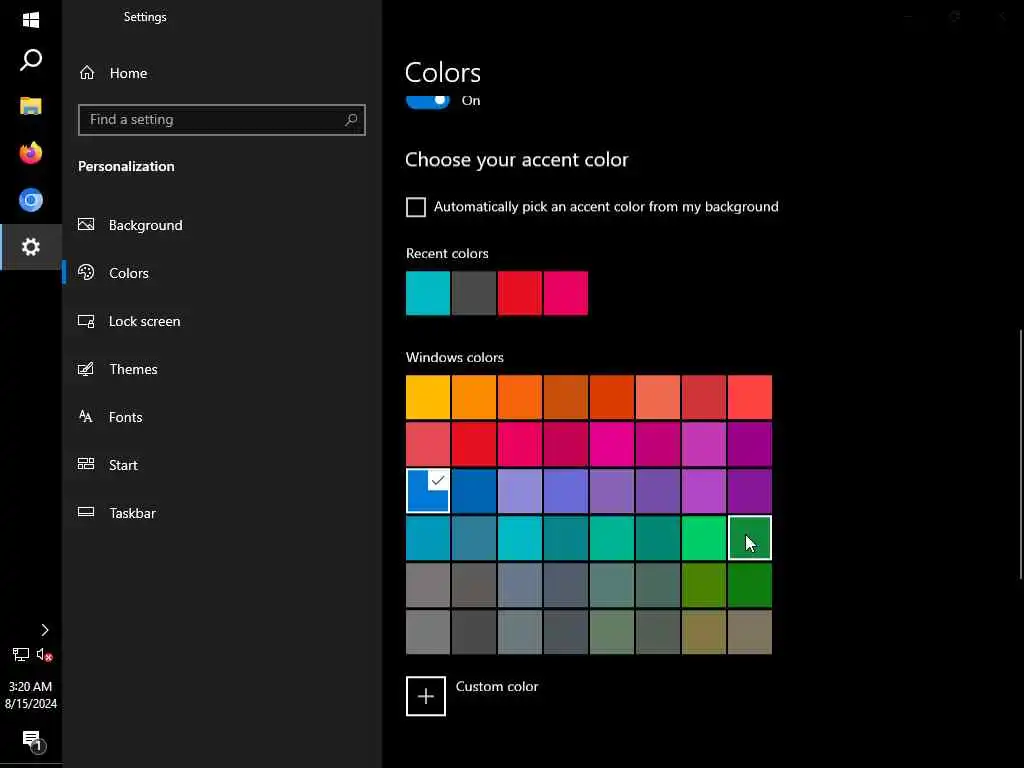The width and height of the screenshot is (1024, 768).
Task: Click the Find a setting search field
Action: (210, 120)
